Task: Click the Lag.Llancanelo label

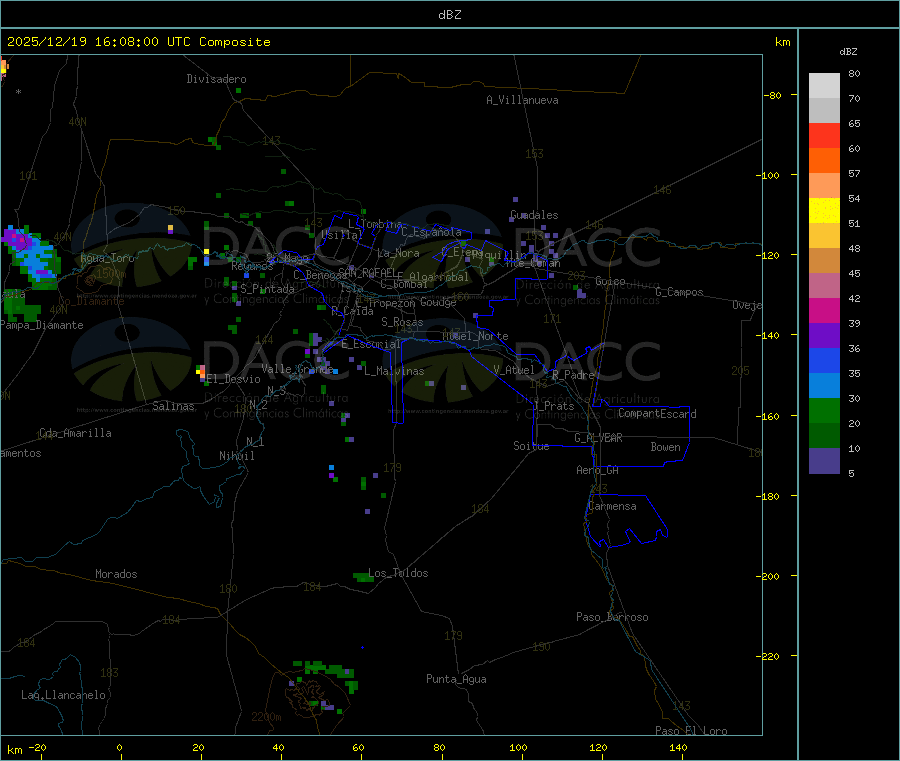Action: click(64, 695)
